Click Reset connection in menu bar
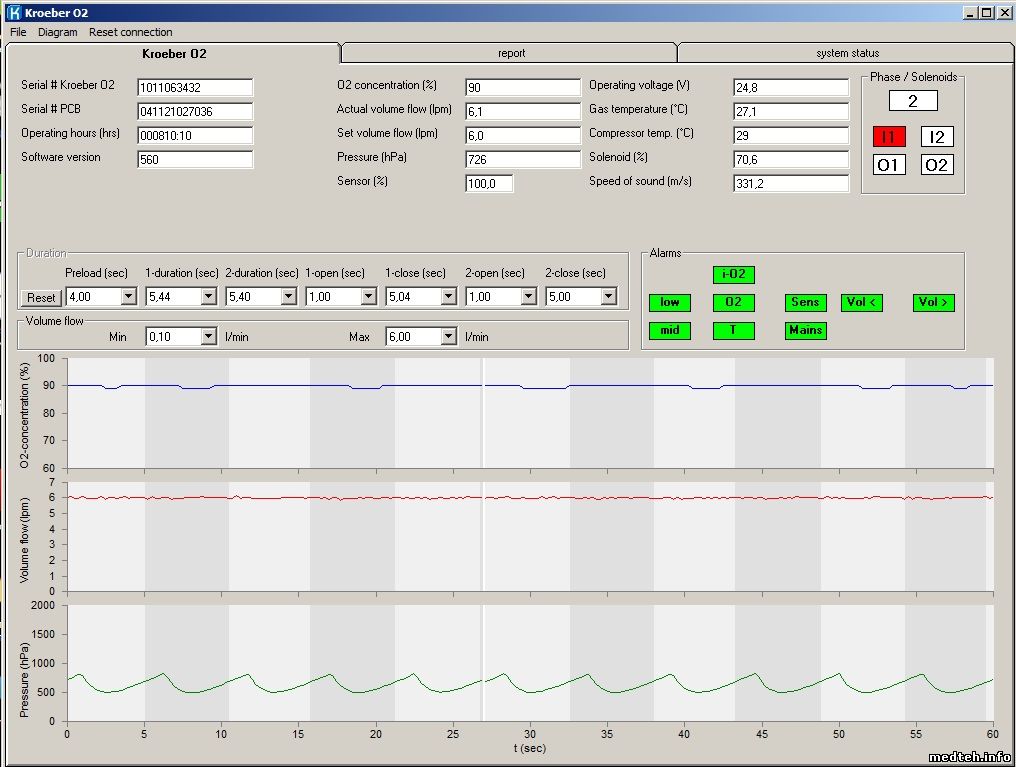This screenshot has width=1016, height=767. pos(130,32)
